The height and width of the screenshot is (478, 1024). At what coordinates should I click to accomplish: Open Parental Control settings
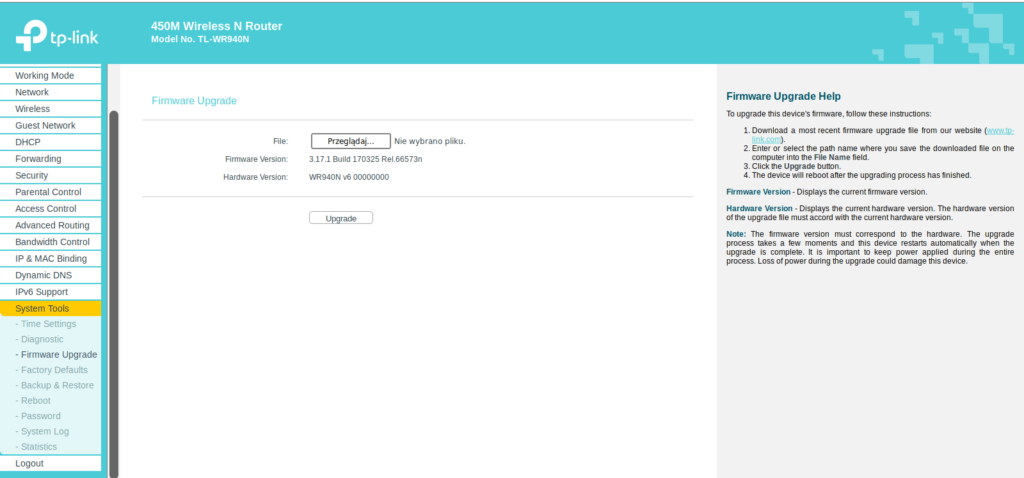[48, 192]
